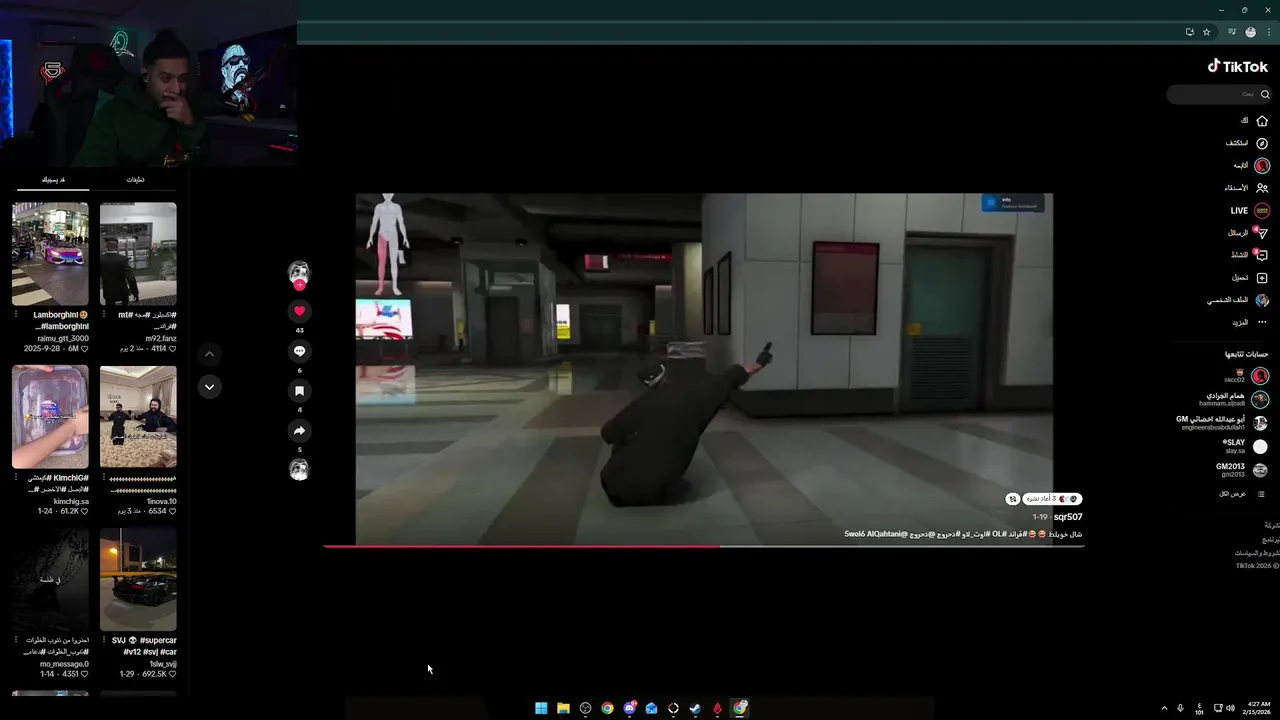Screen dimensions: 1280x720
Task: Open File Explorer from taskbar
Action: [x=563, y=708]
